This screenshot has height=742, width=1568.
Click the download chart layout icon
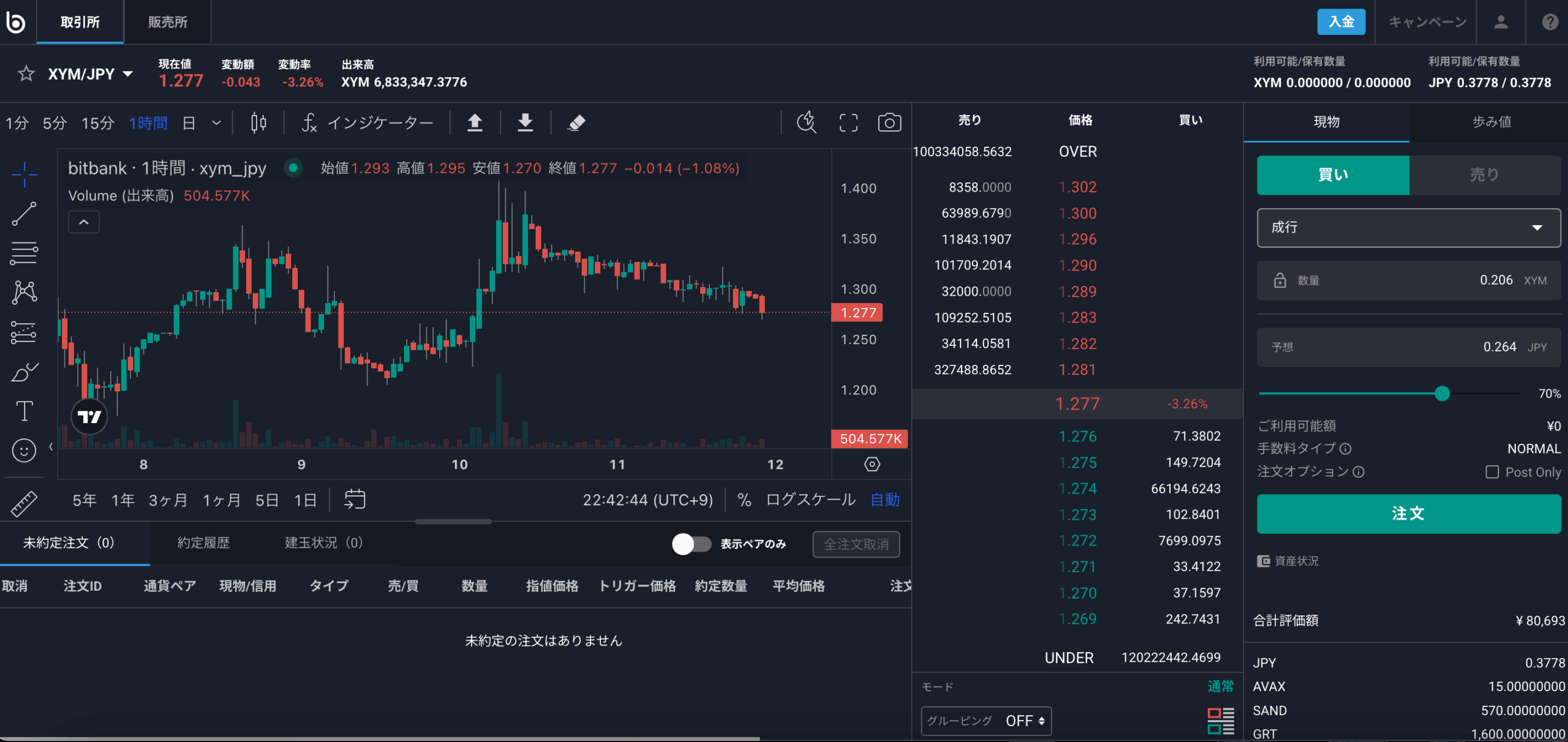(525, 123)
